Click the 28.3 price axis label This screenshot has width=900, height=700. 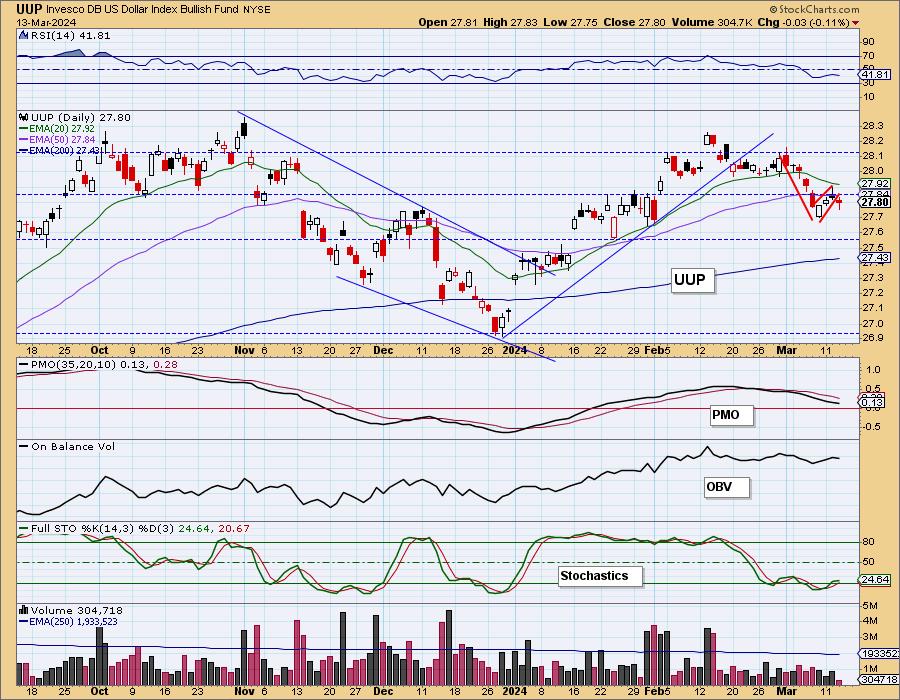[872, 126]
